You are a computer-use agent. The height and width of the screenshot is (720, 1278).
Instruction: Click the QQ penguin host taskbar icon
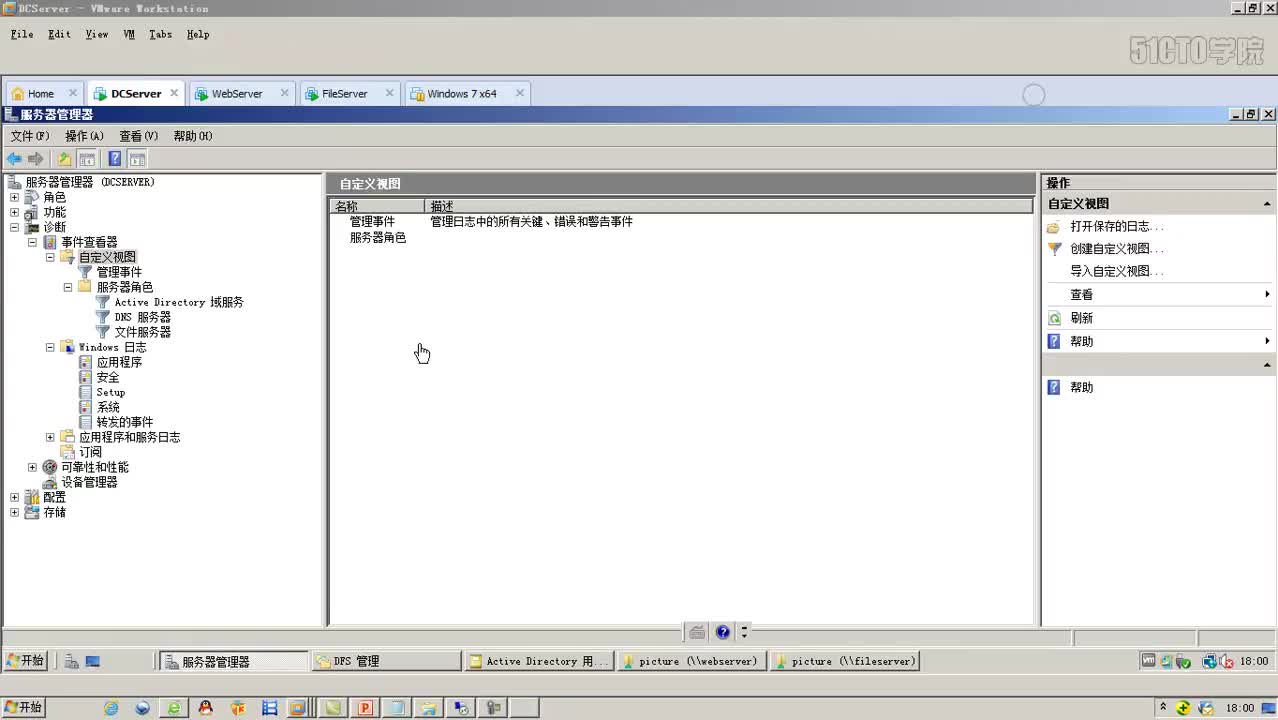tap(206, 708)
